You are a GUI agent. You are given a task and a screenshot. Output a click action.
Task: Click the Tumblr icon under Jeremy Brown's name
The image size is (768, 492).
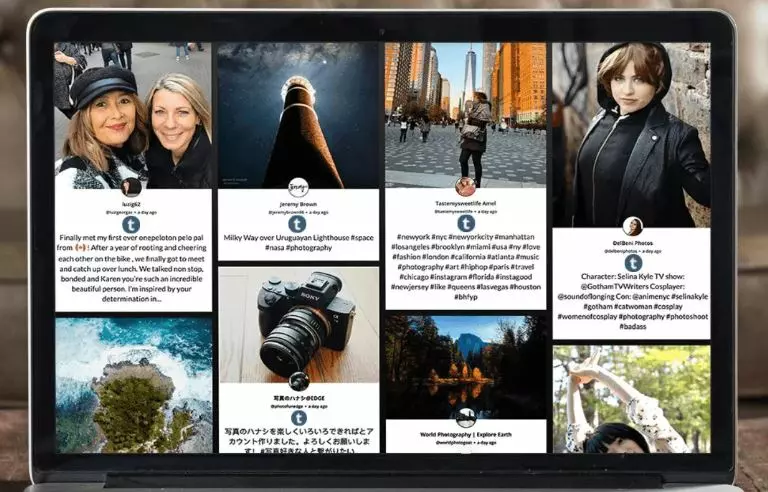(298, 224)
